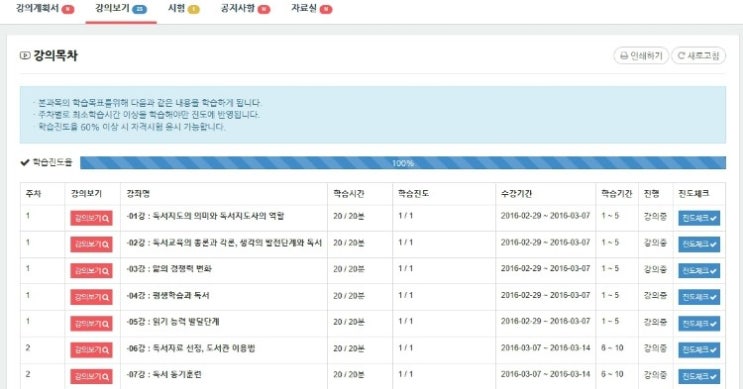
Task: Click 진도체크 for lecture 06강
Action: pos(699,350)
